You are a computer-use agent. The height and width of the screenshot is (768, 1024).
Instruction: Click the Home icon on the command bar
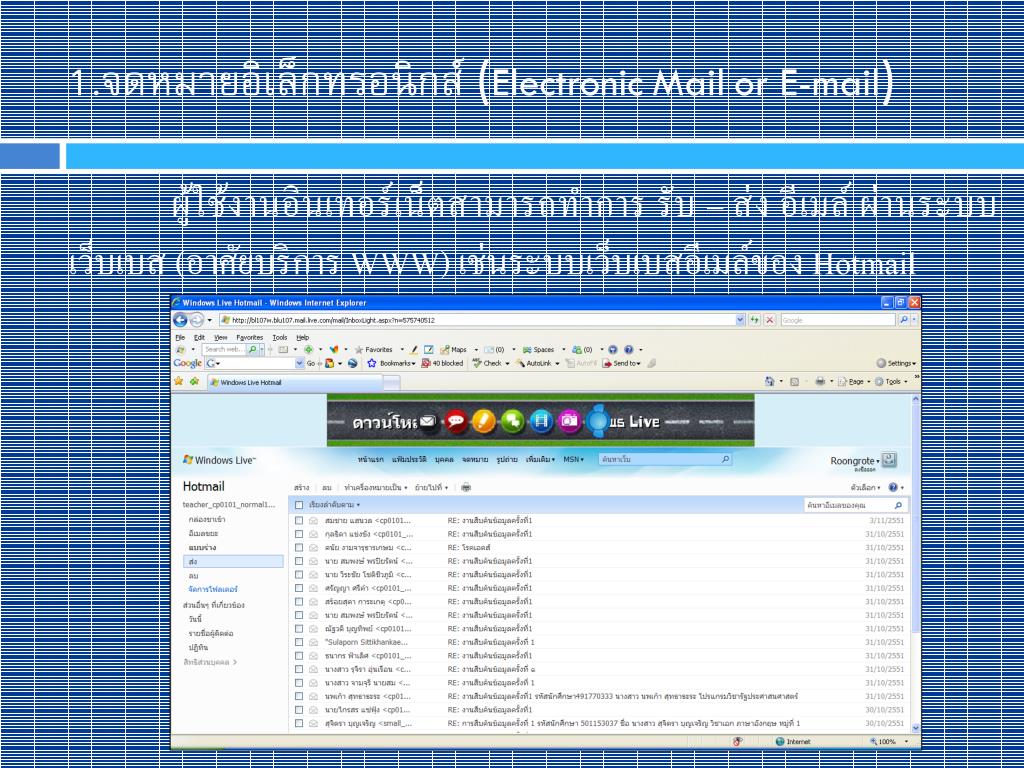click(x=771, y=382)
